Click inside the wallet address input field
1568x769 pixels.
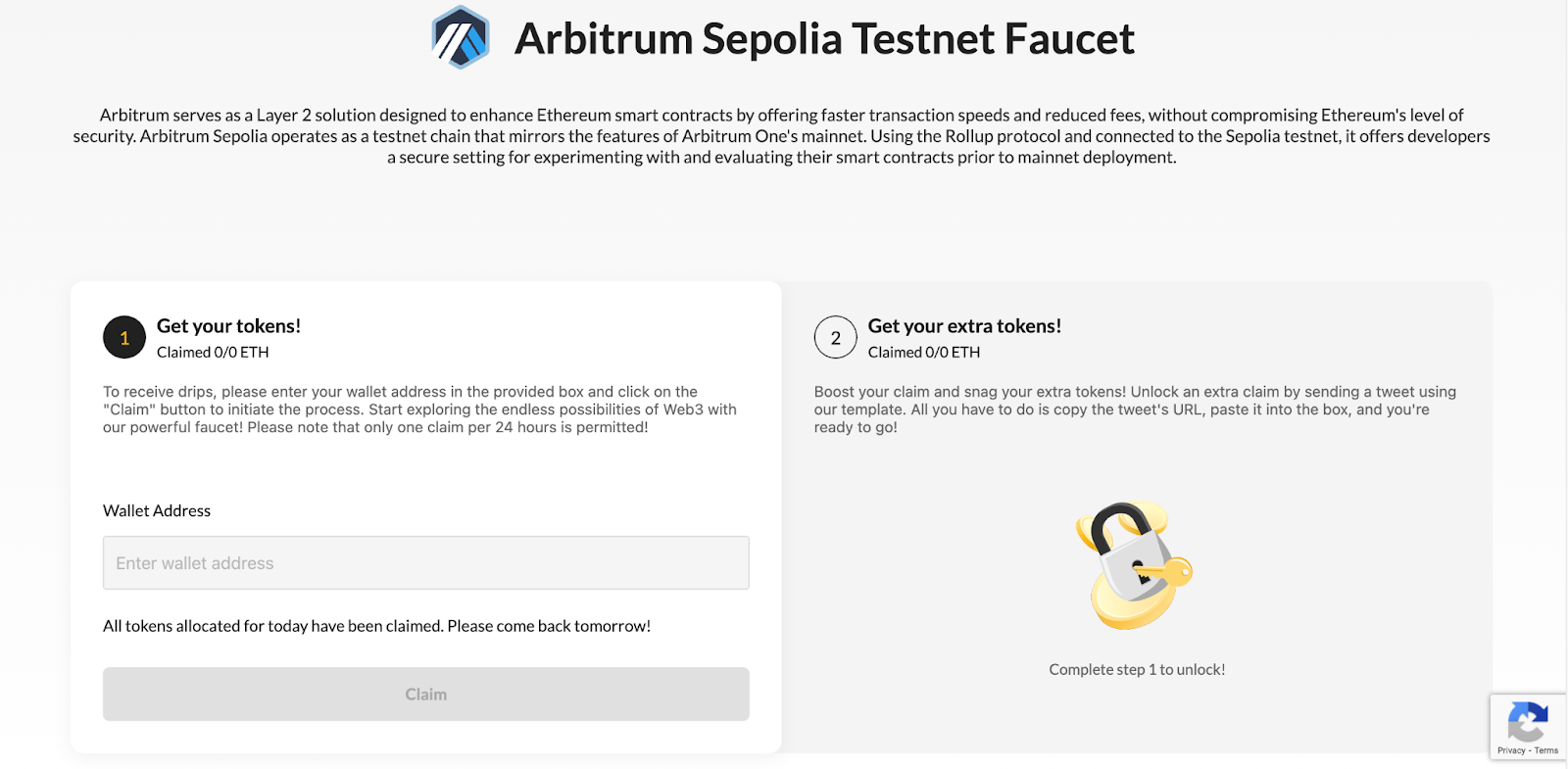[425, 562]
